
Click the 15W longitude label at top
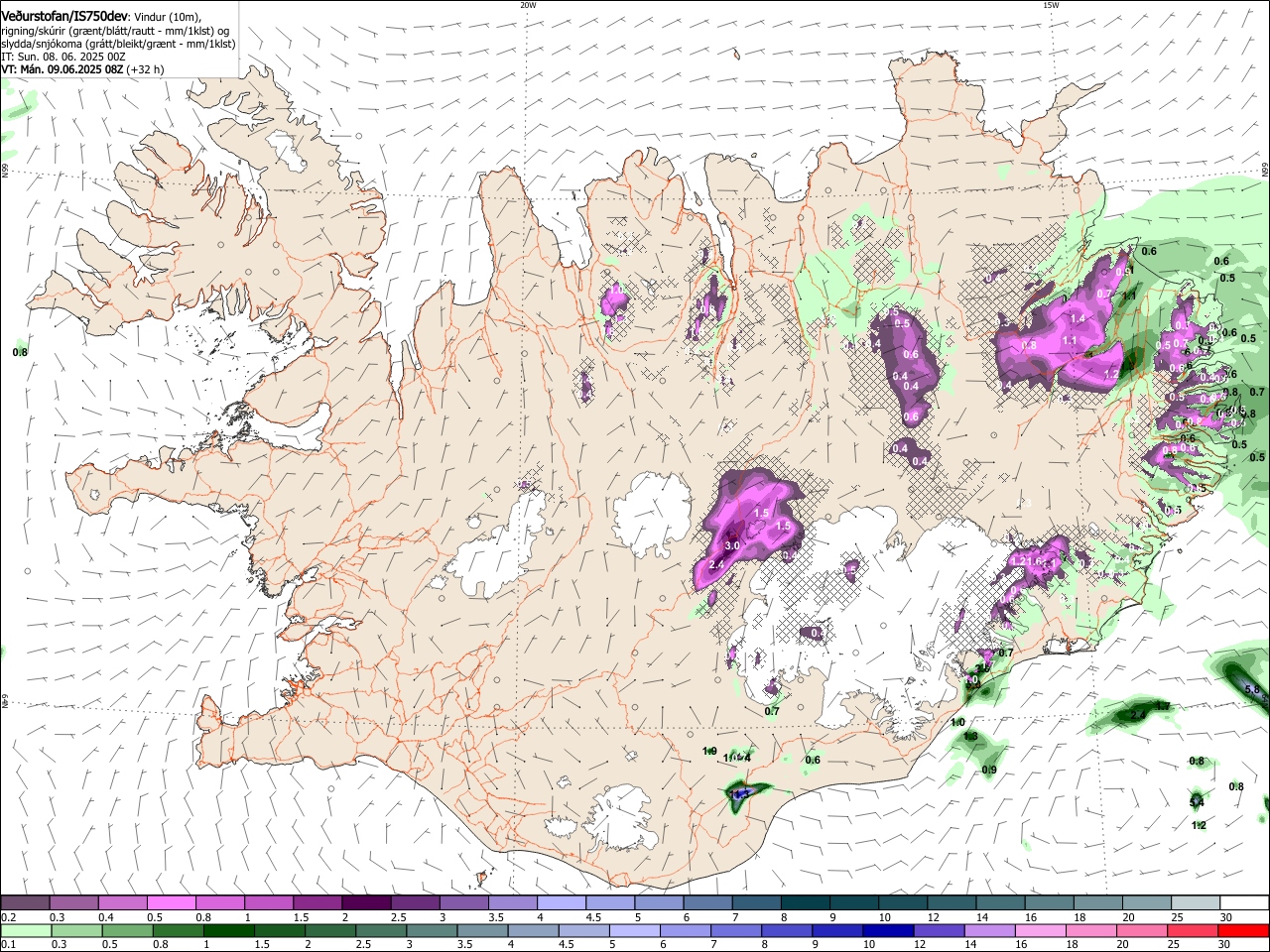click(x=1051, y=4)
